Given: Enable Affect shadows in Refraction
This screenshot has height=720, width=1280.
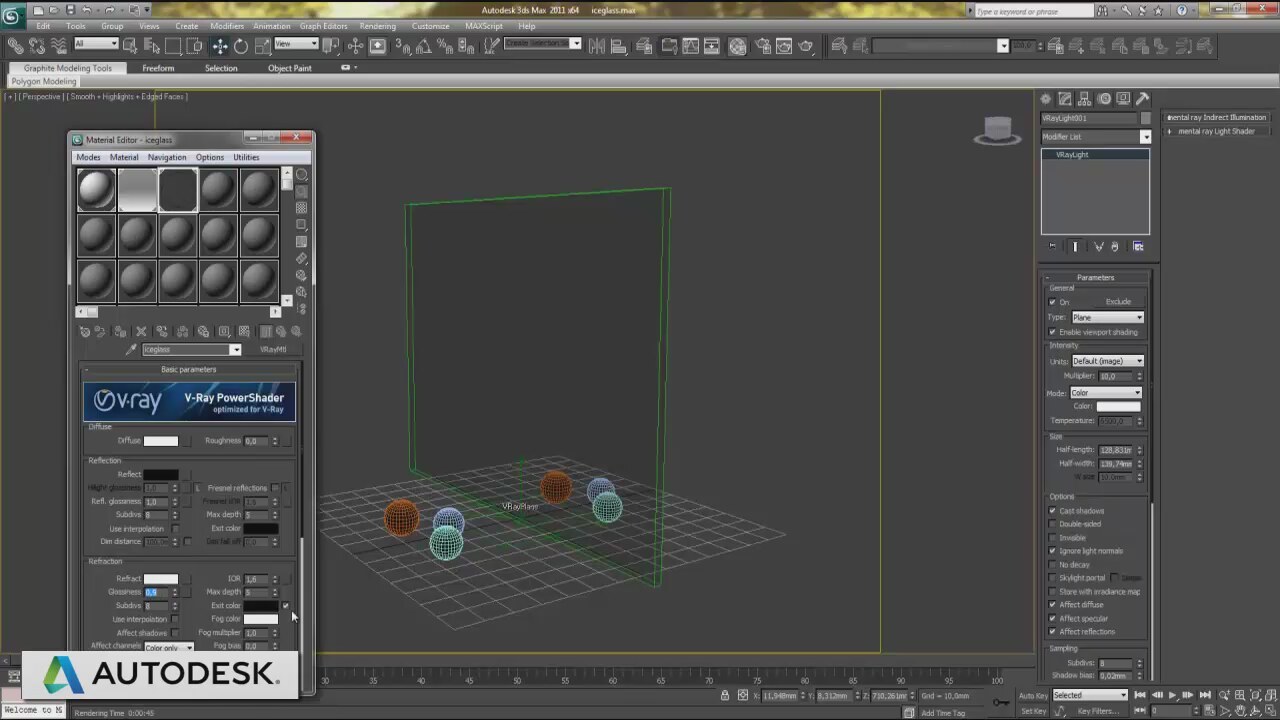Looking at the screenshot, I should click(175, 633).
